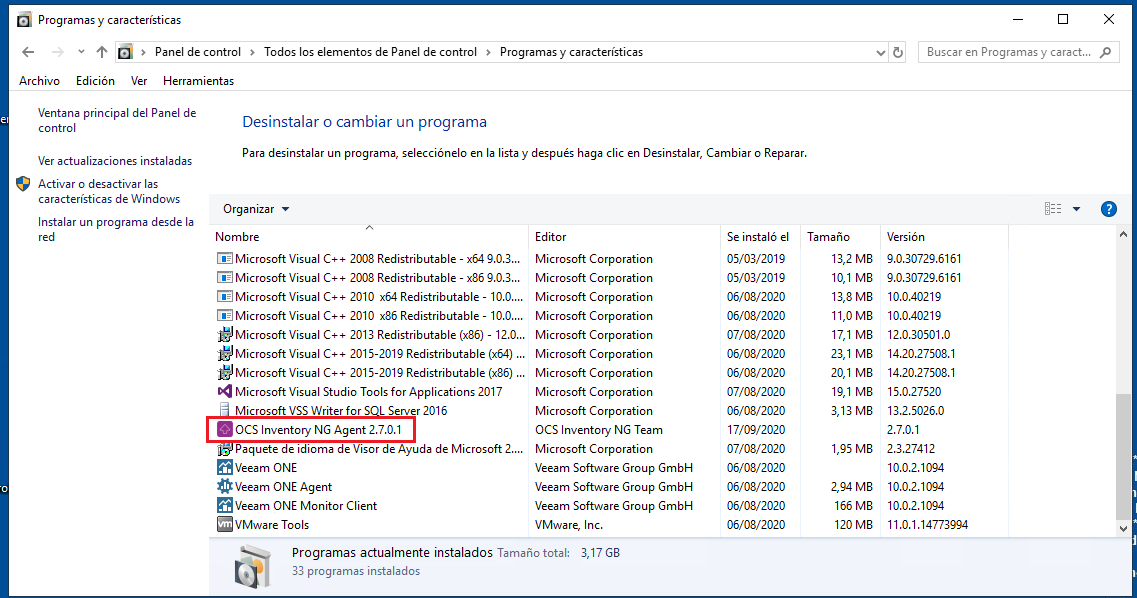Screen dimensions: 1137x598
Task: Click the search magnifier icon
Action: [x=1105, y=51]
